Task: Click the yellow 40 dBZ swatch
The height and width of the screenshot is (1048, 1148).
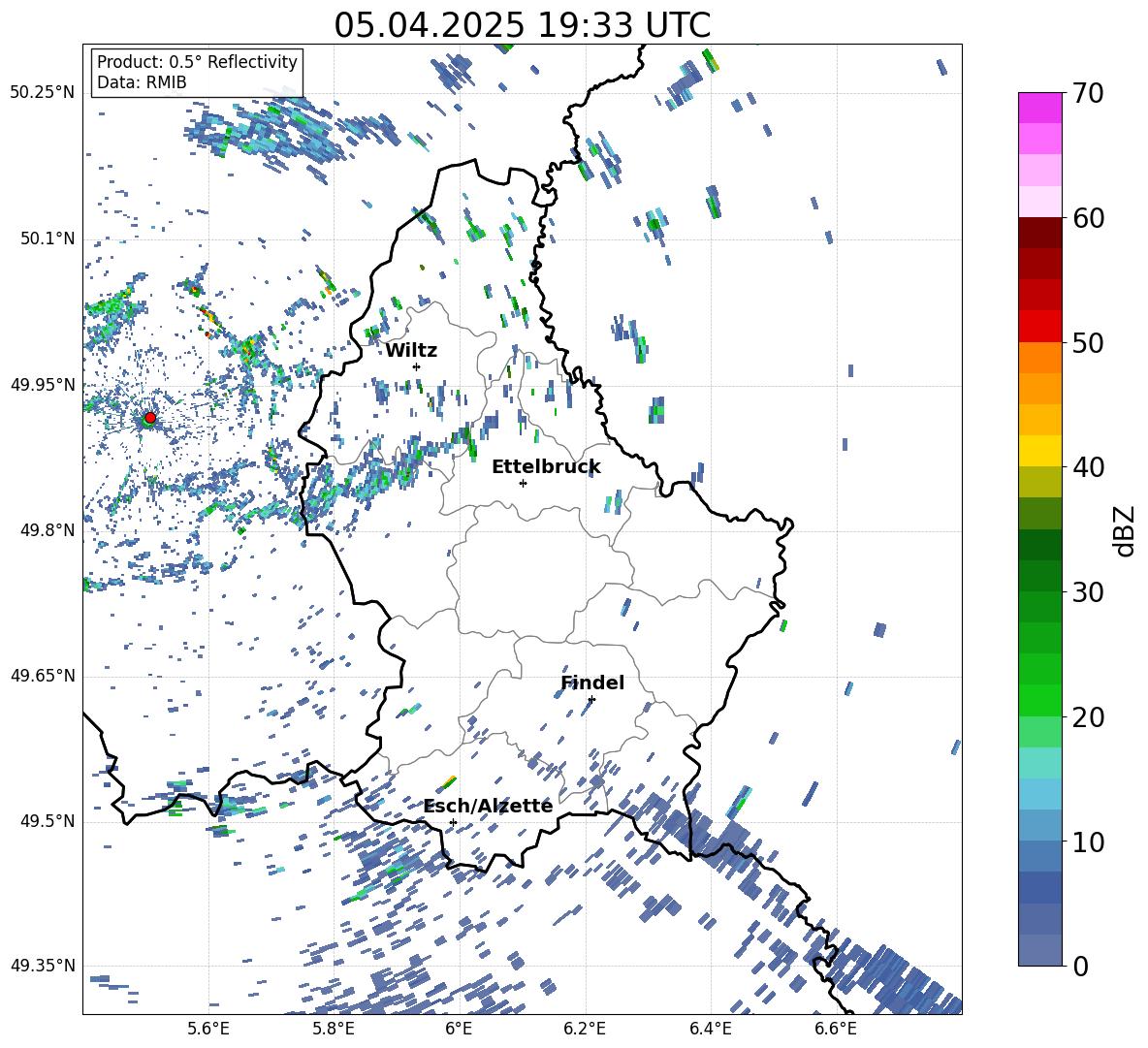Action: click(1039, 451)
